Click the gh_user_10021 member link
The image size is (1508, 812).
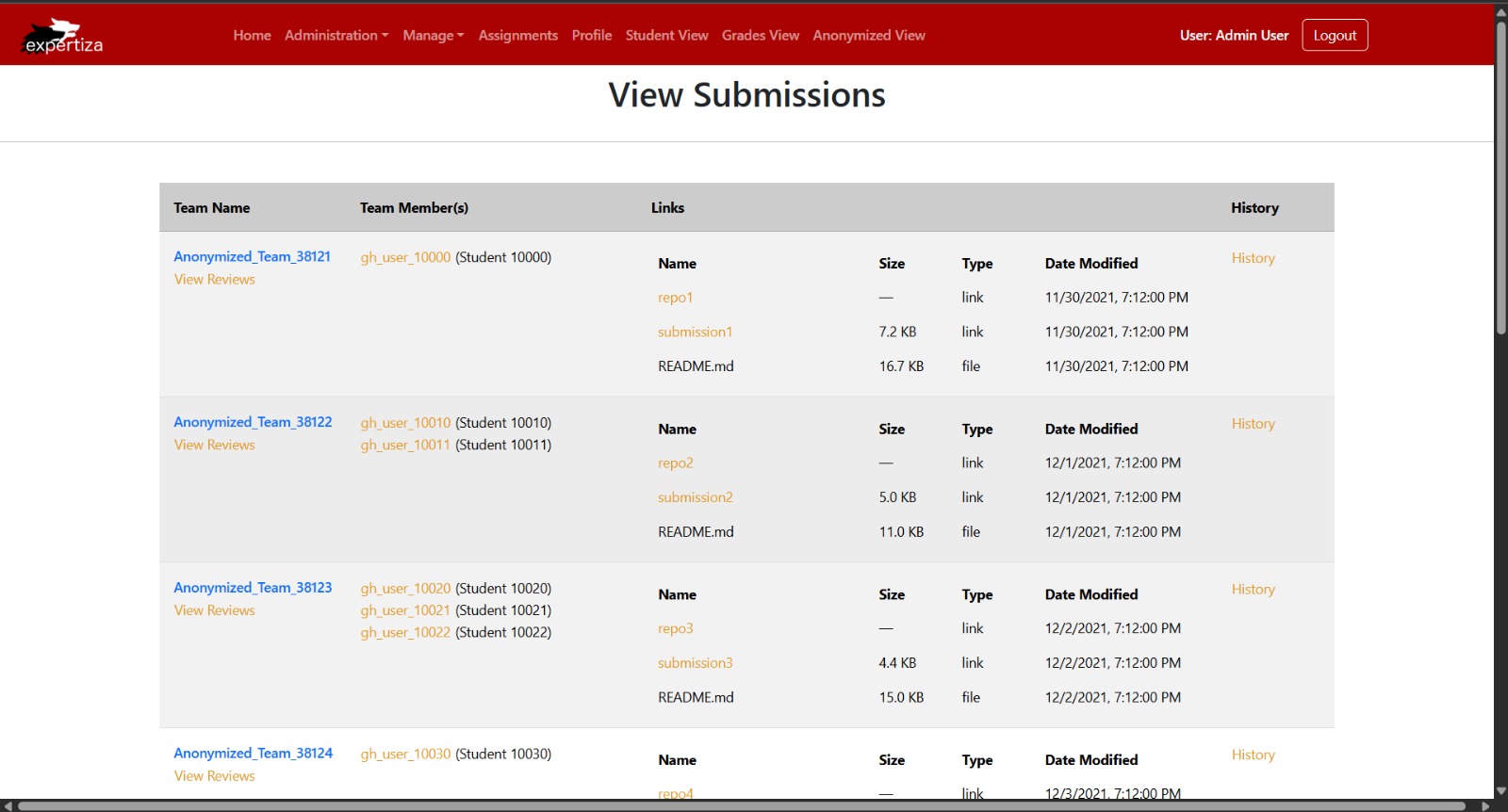coord(405,610)
